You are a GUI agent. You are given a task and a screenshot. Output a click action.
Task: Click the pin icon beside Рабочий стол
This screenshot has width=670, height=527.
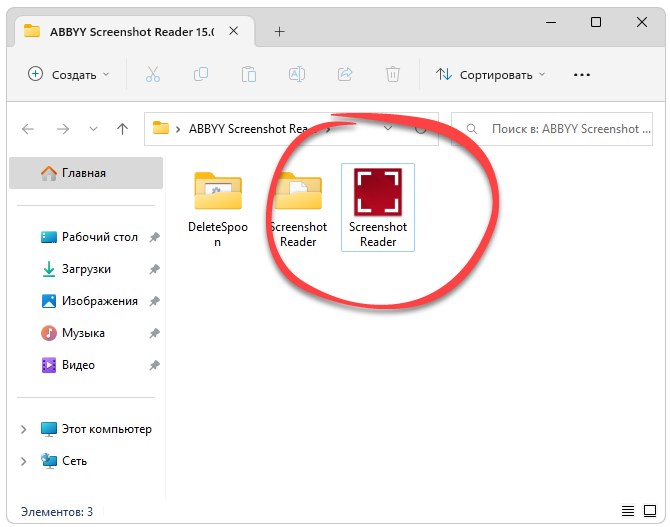click(x=154, y=237)
